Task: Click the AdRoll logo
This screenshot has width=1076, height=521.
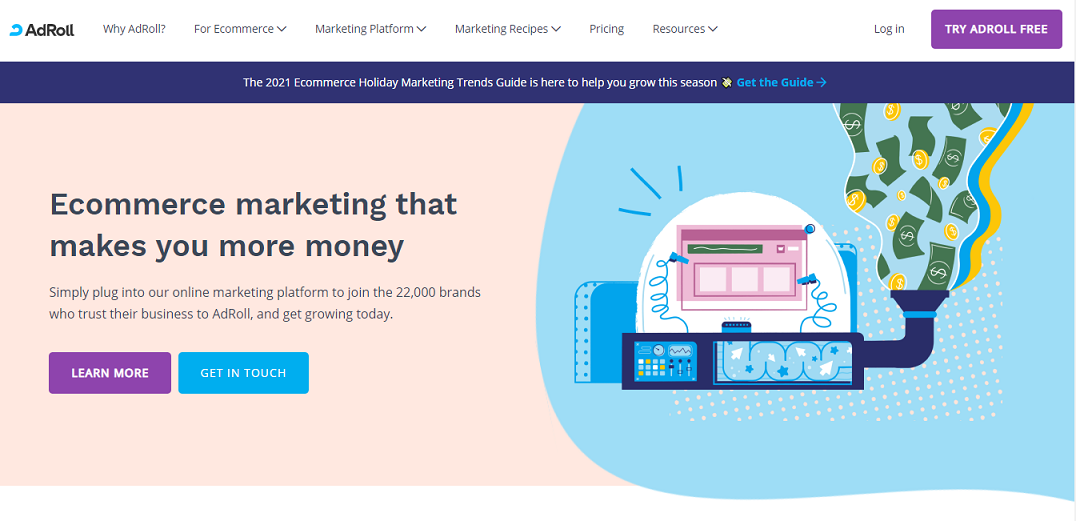Action: coord(42,30)
